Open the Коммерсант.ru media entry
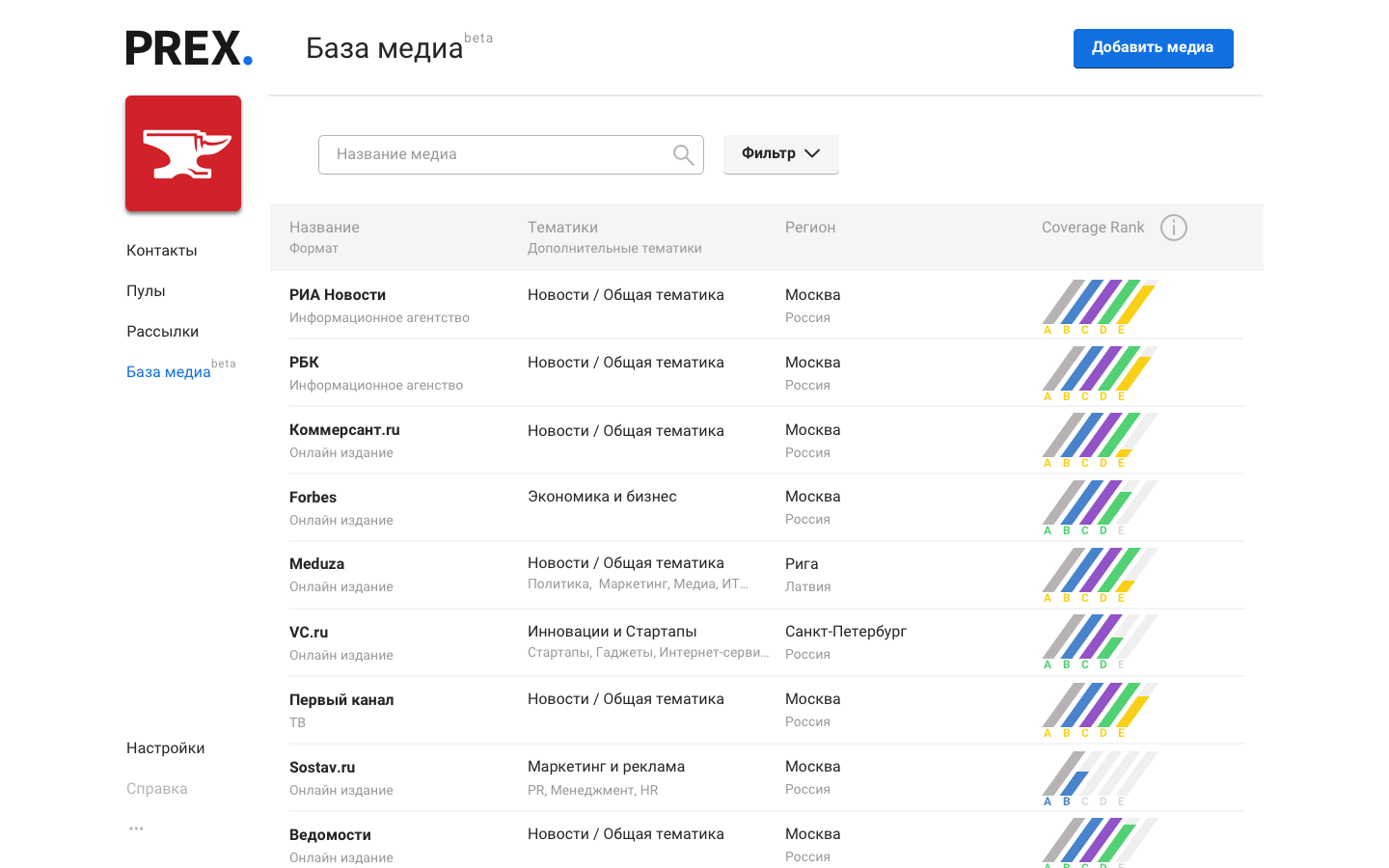The image size is (1389, 868). pos(344,430)
